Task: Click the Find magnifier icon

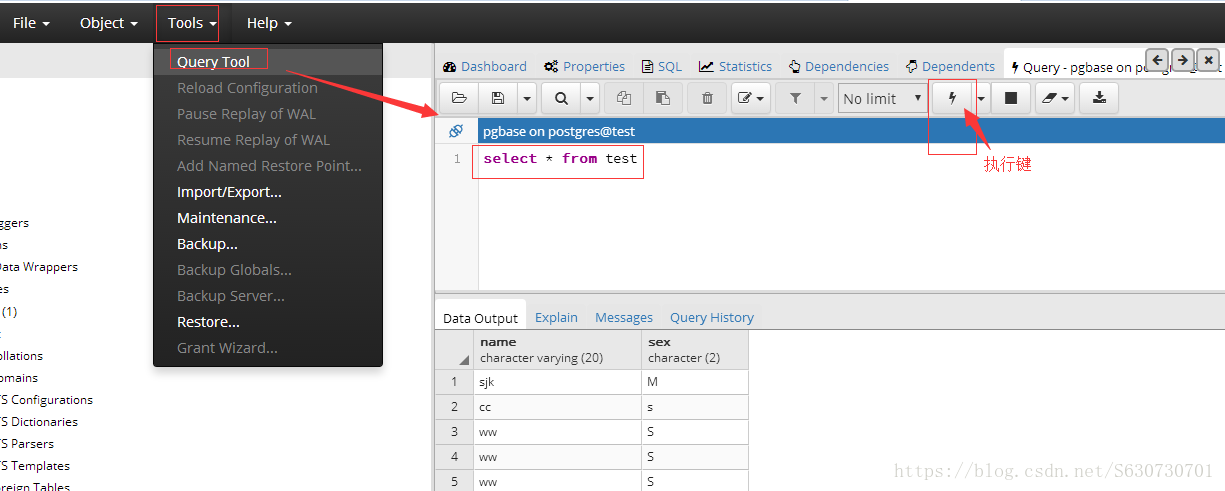Action: [561, 98]
